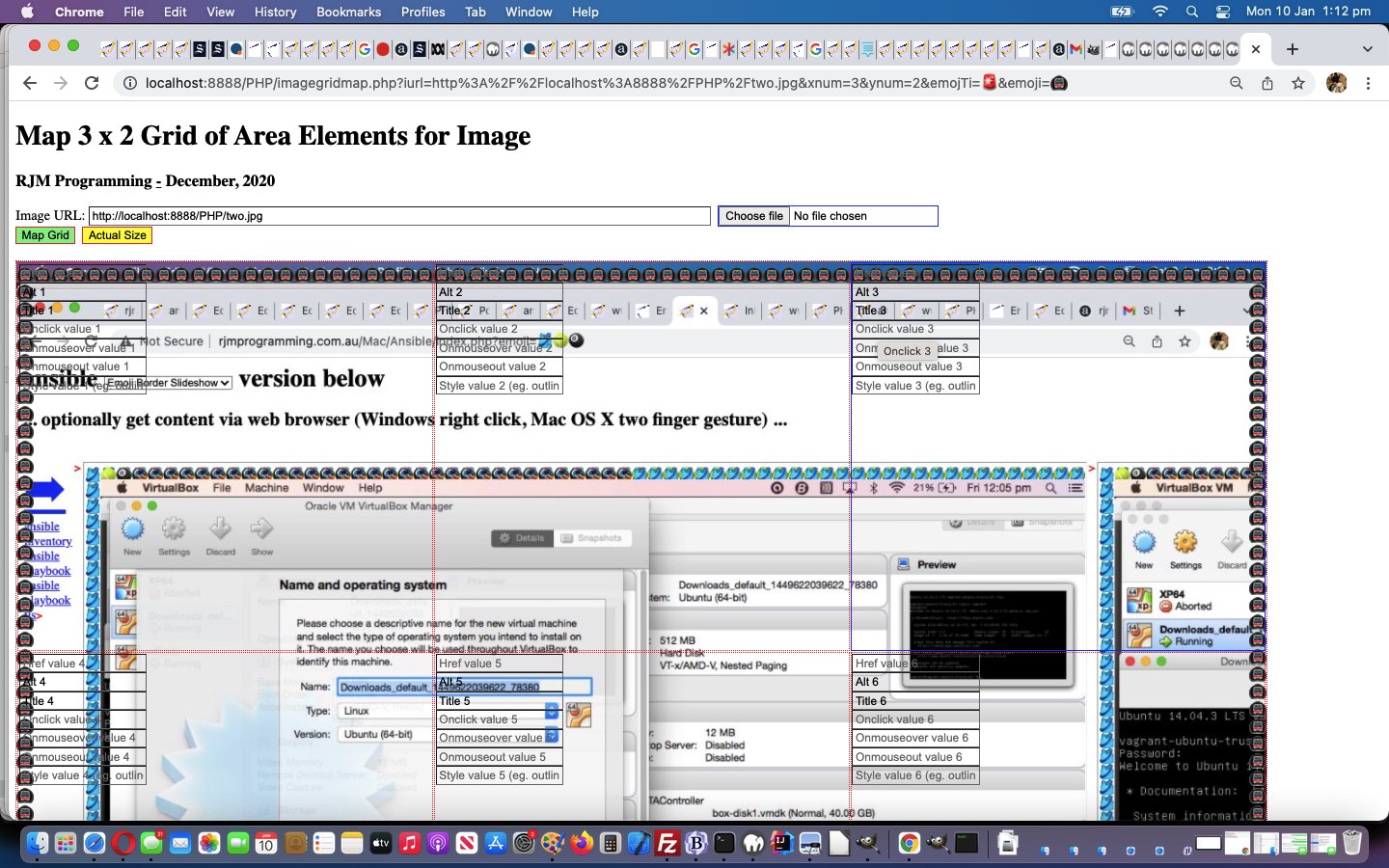1389x868 pixels.
Task: Focus the Onmouseover value 6 field
Action: pos(916,738)
